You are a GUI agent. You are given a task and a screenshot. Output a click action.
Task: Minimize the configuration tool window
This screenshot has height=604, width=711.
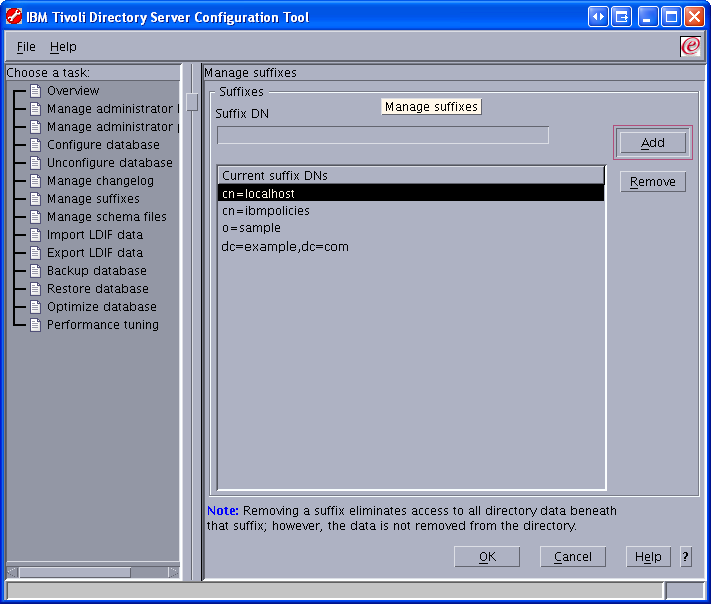click(x=648, y=17)
